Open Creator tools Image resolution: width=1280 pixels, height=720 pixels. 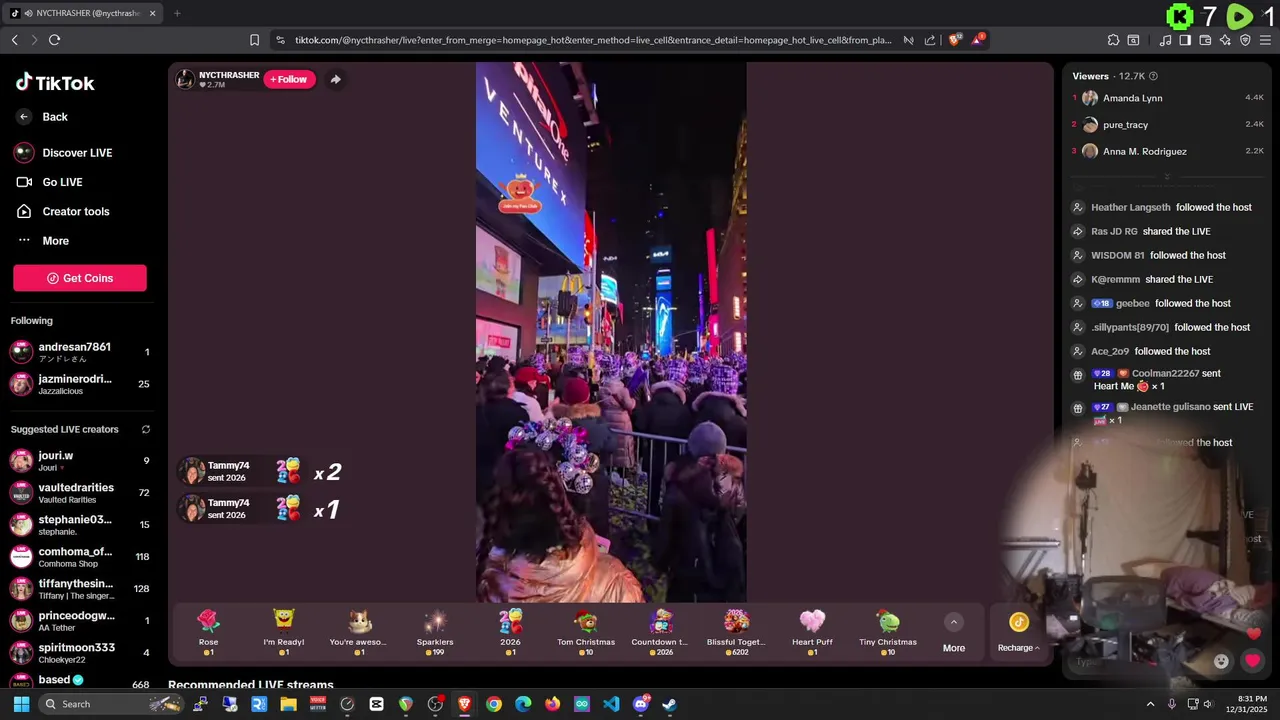[63, 211]
